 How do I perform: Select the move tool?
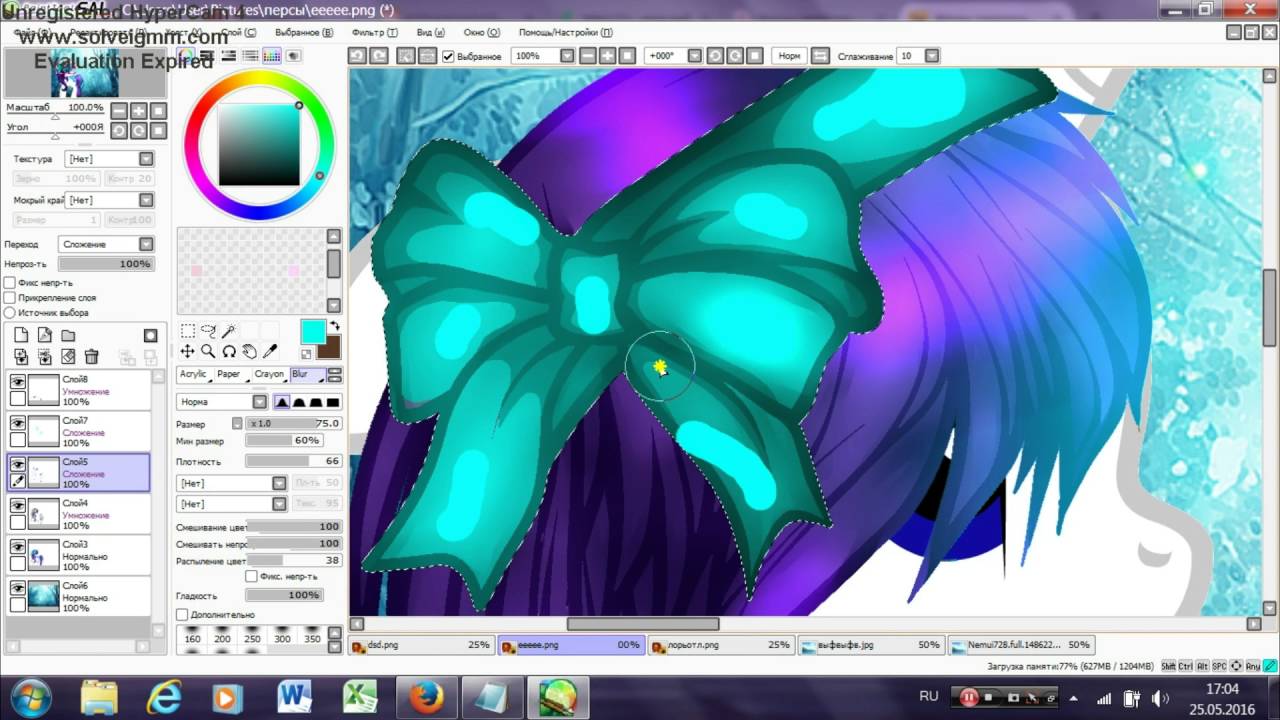point(187,351)
